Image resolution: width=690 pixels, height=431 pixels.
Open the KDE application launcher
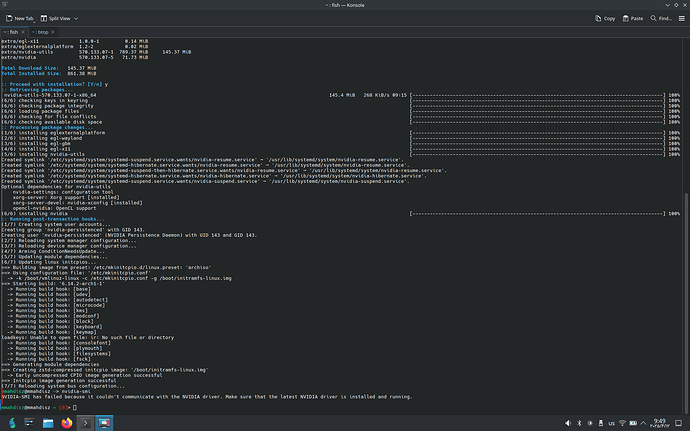tap(12, 423)
